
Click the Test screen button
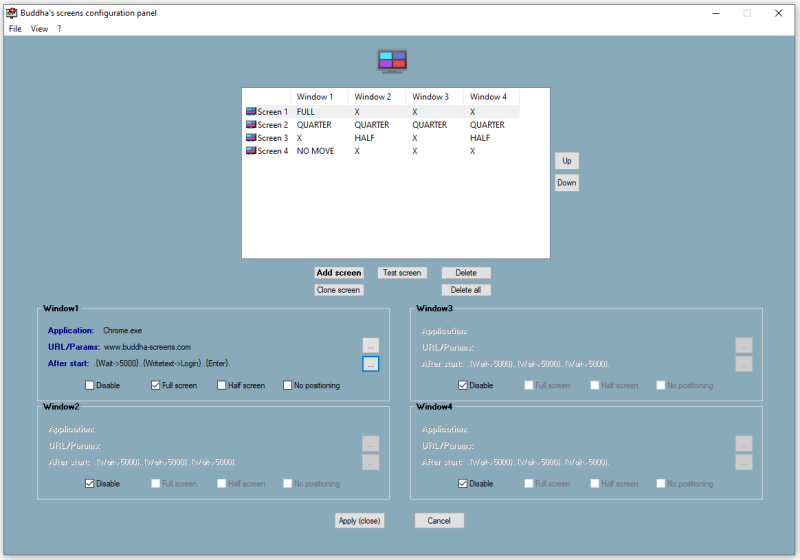402,273
